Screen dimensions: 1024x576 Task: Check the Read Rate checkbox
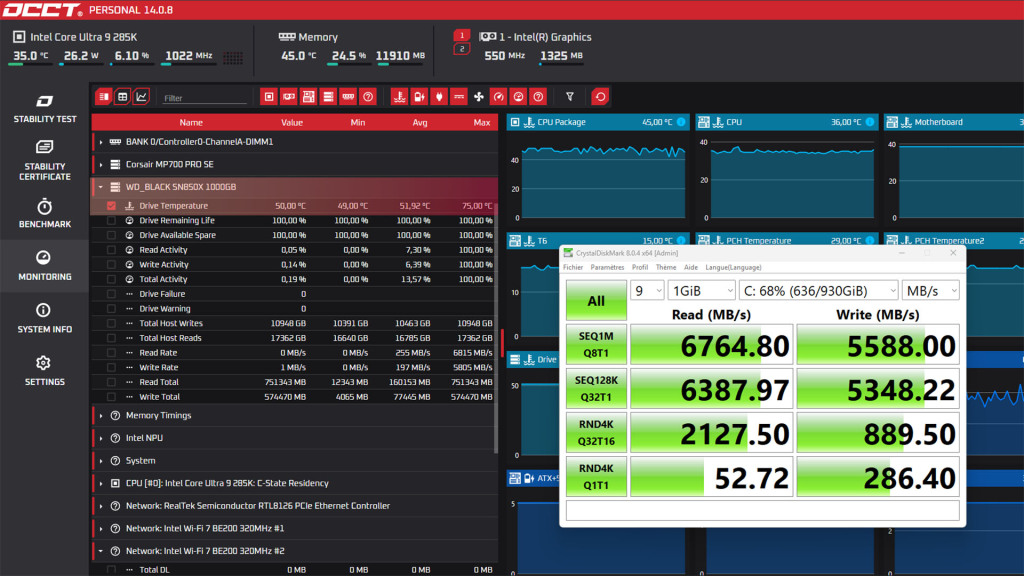[111, 353]
